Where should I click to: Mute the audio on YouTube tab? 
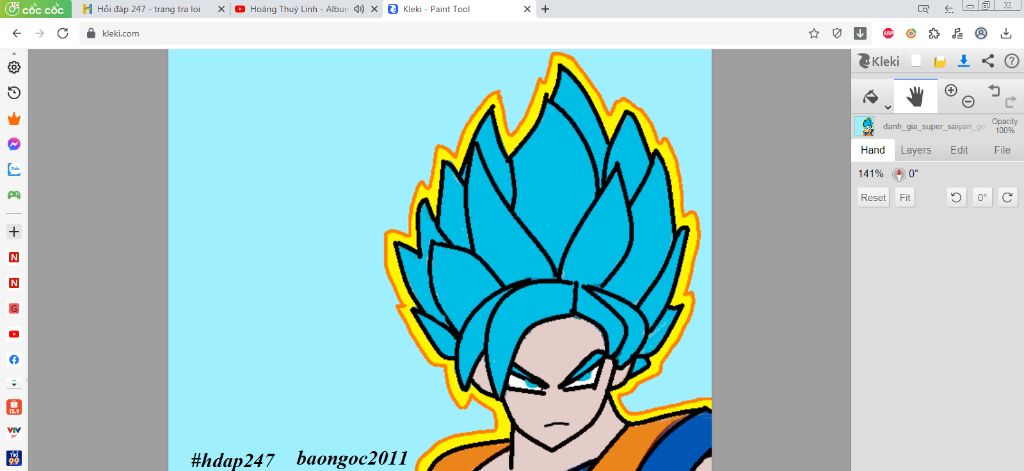coord(359,9)
